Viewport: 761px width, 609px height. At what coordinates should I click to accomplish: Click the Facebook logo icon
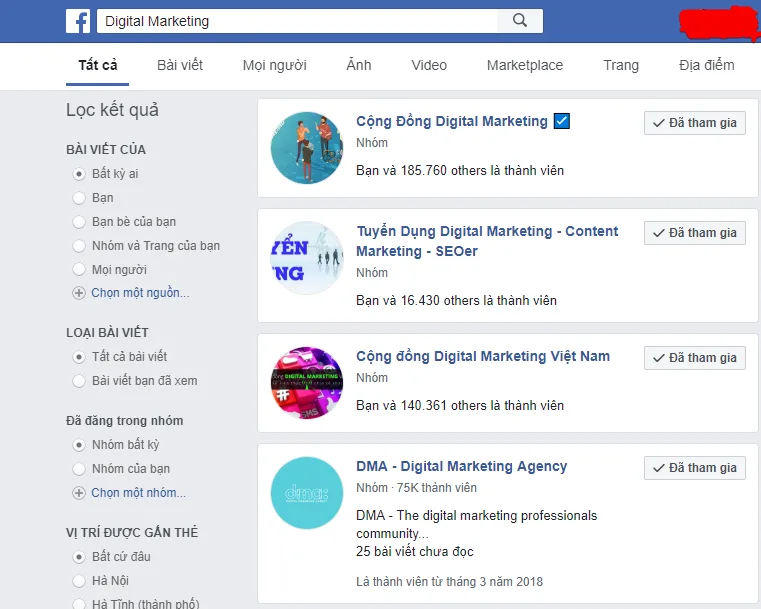pyautogui.click(x=78, y=21)
